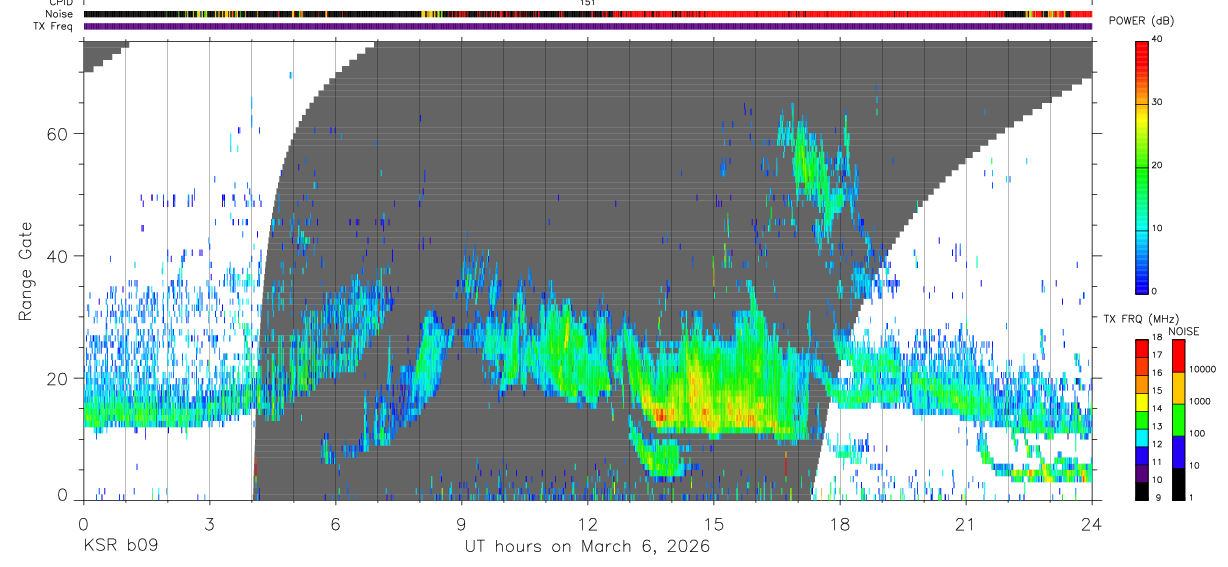
Task: Click the 'CPID' row label
Action: tap(61, 3)
